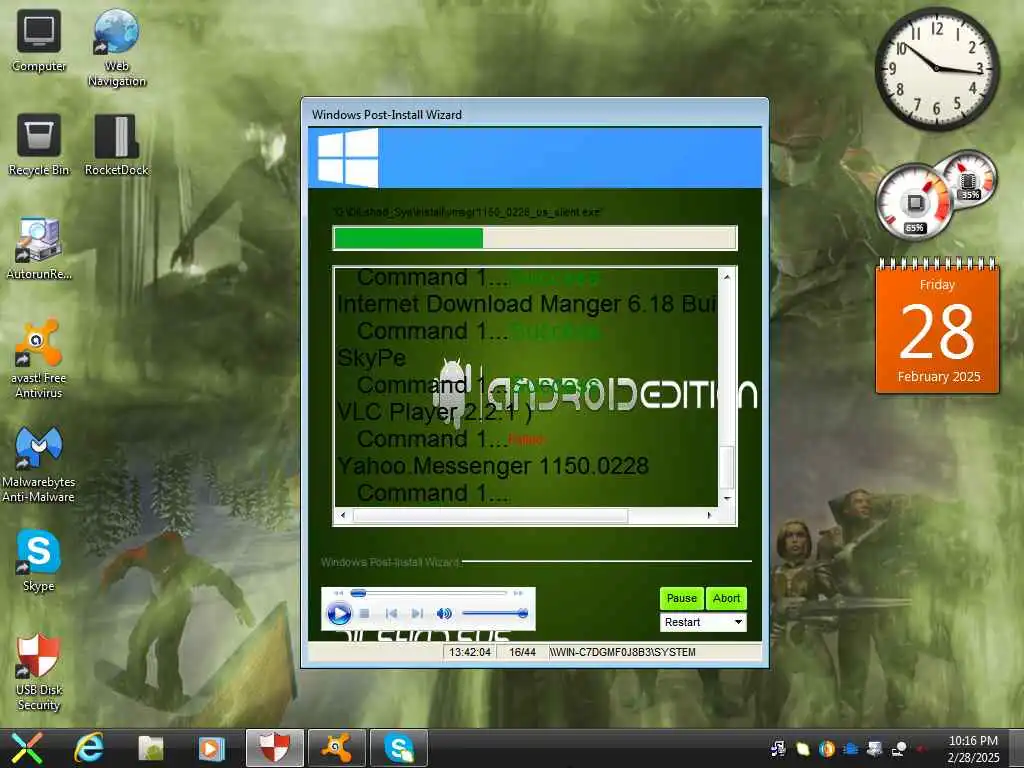The height and width of the screenshot is (768, 1024).
Task: Switch to Skype taskbar button
Action: click(398, 748)
